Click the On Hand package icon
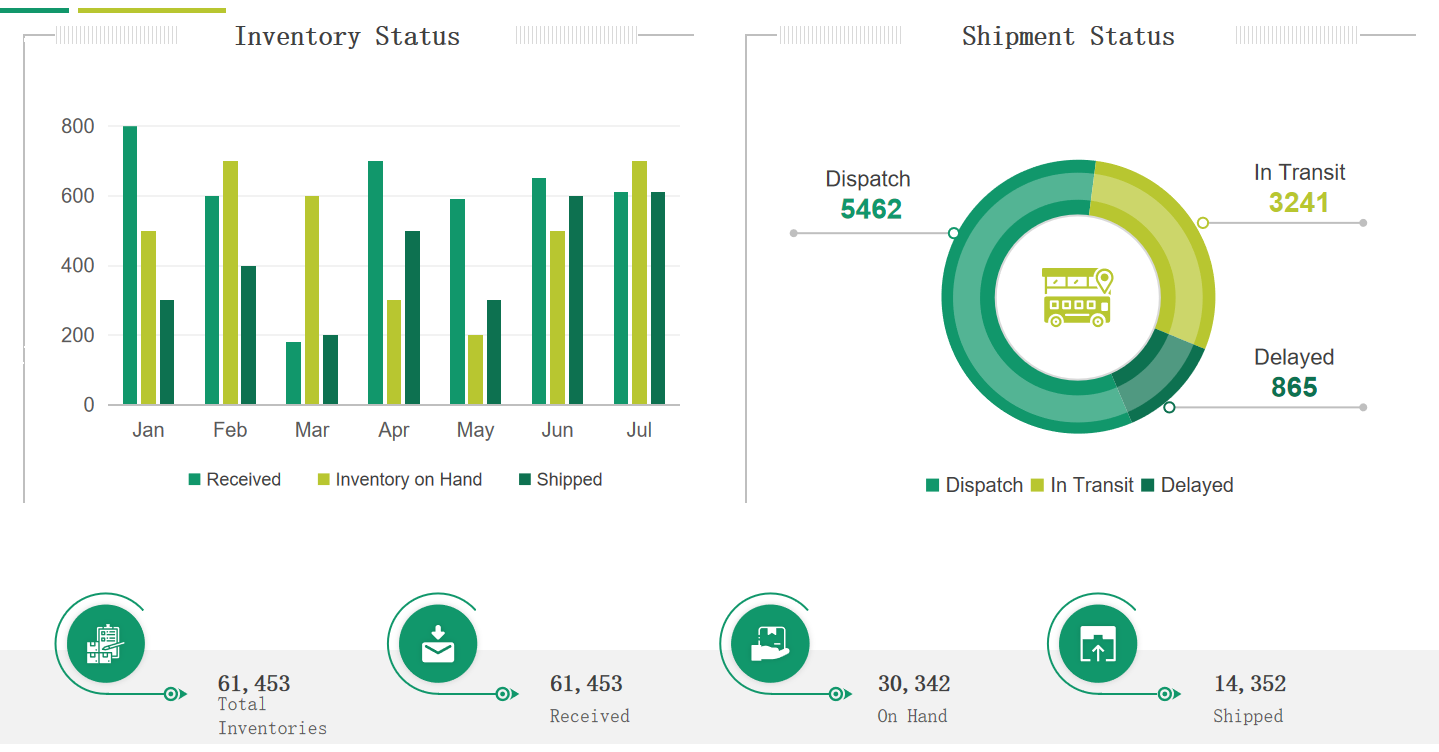Image resolution: width=1439 pixels, height=752 pixels. point(769,644)
